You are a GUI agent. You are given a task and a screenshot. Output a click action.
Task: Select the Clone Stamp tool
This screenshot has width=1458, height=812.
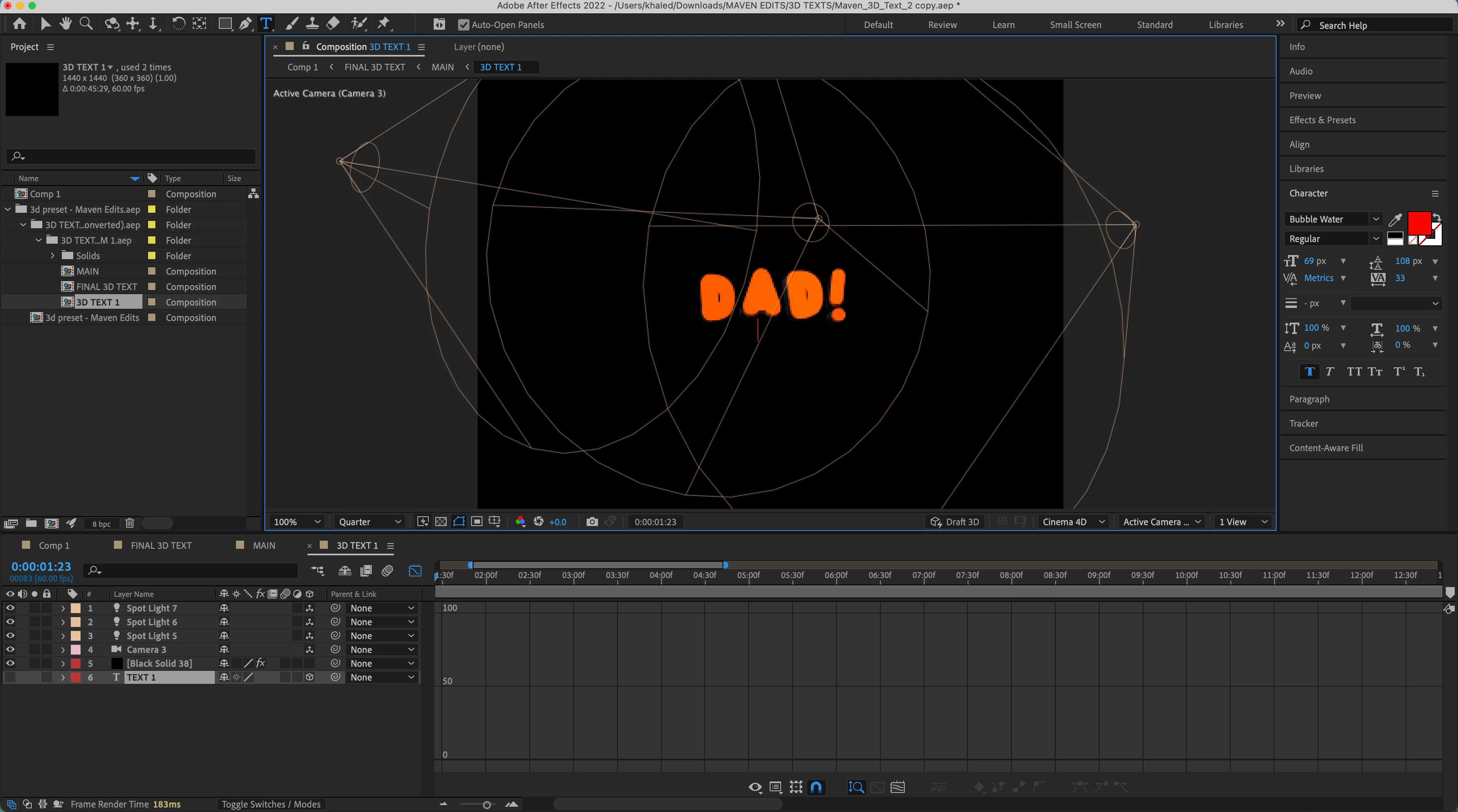click(312, 24)
